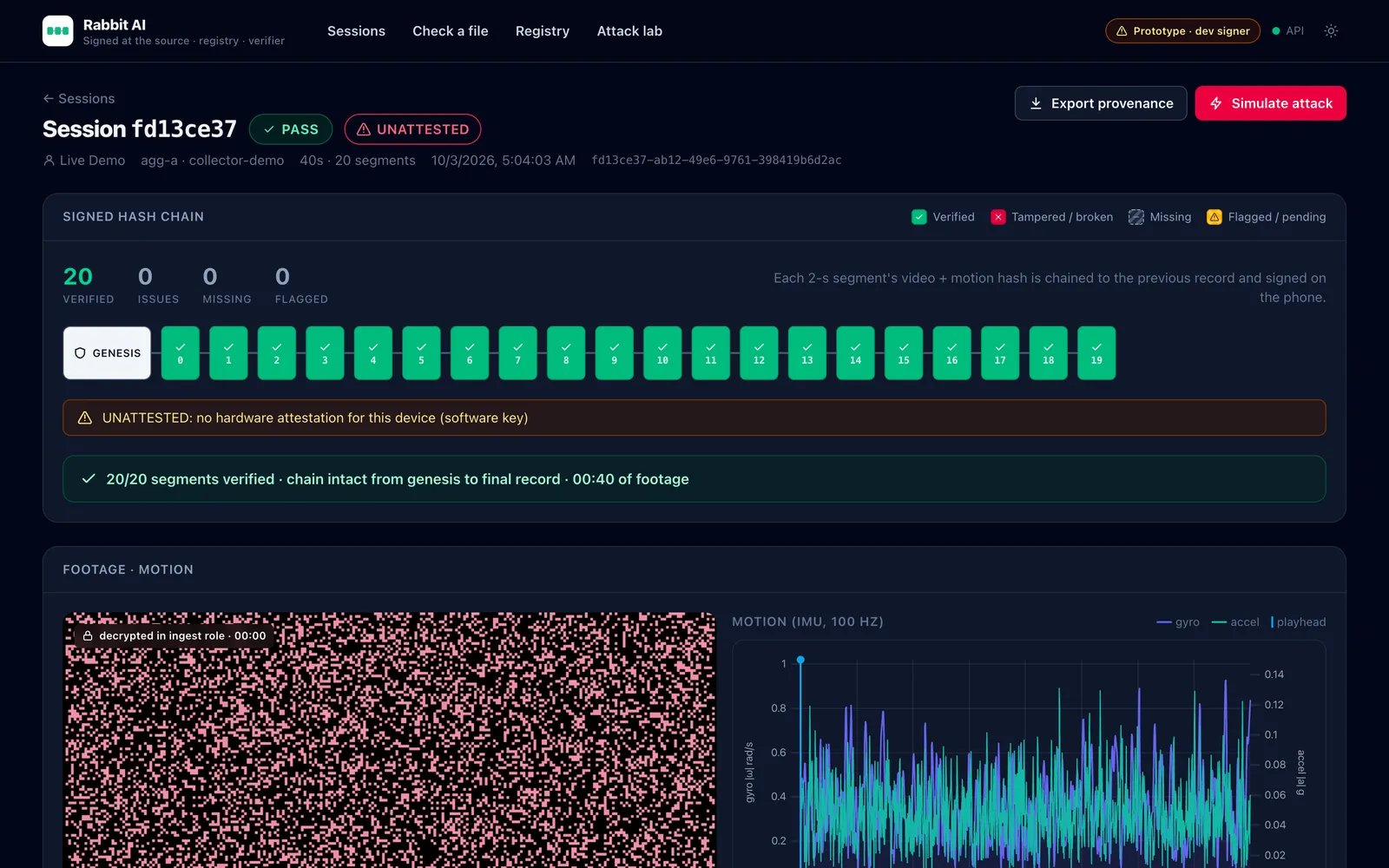Select verified segment 12 block

coord(759,353)
